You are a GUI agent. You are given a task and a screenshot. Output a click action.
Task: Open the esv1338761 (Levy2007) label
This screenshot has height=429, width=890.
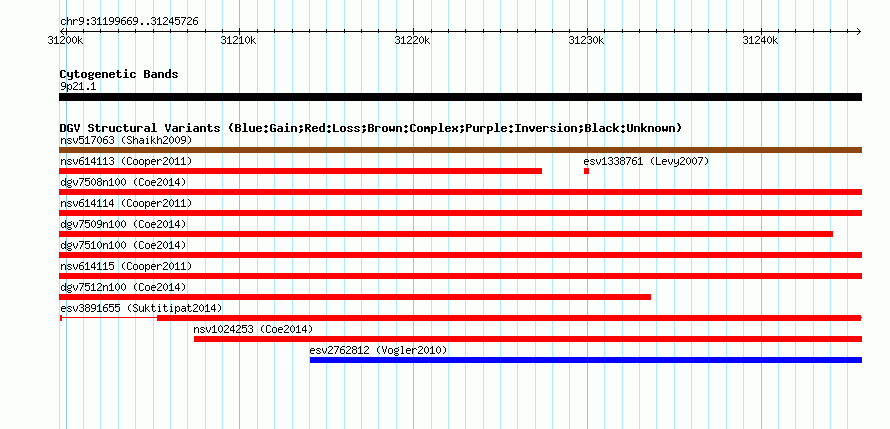click(646, 161)
